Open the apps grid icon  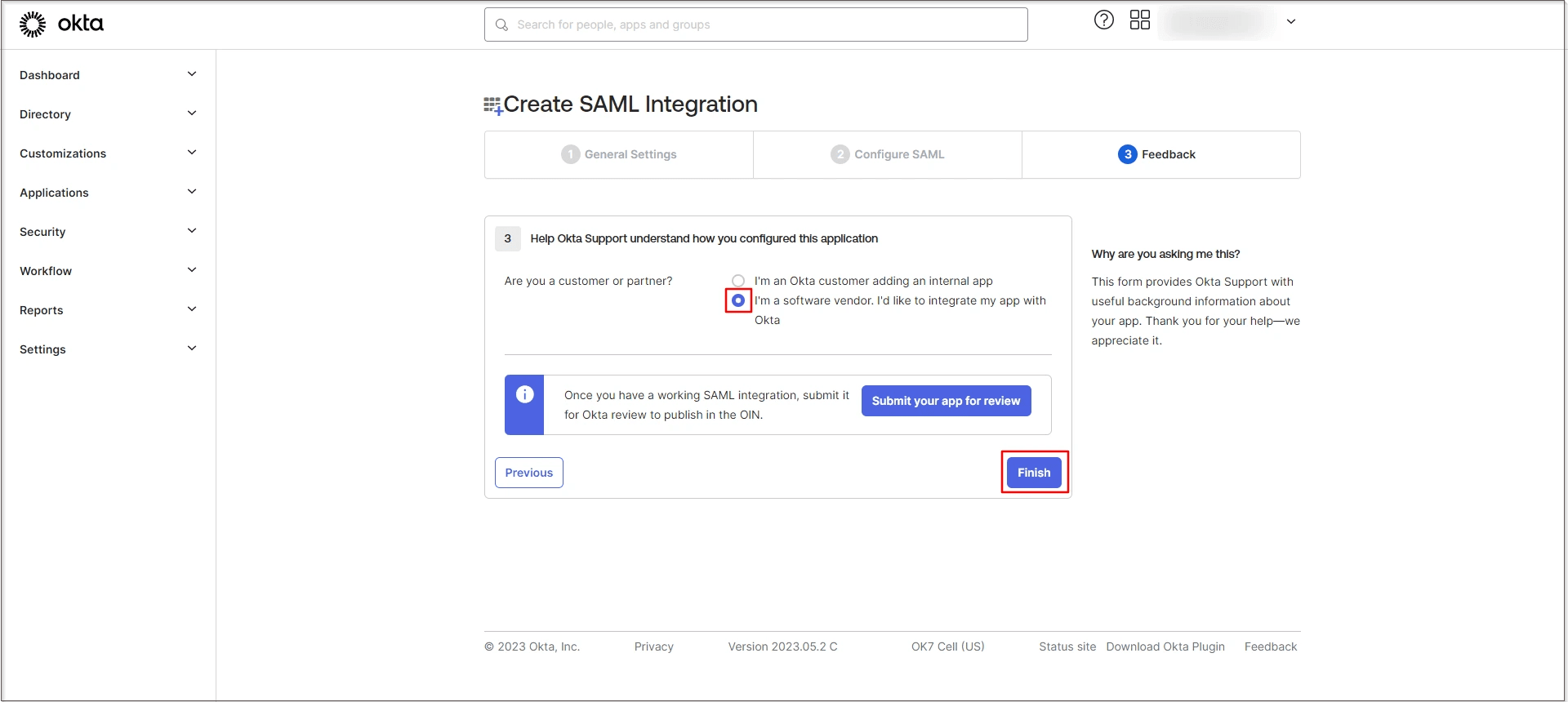pos(1139,20)
